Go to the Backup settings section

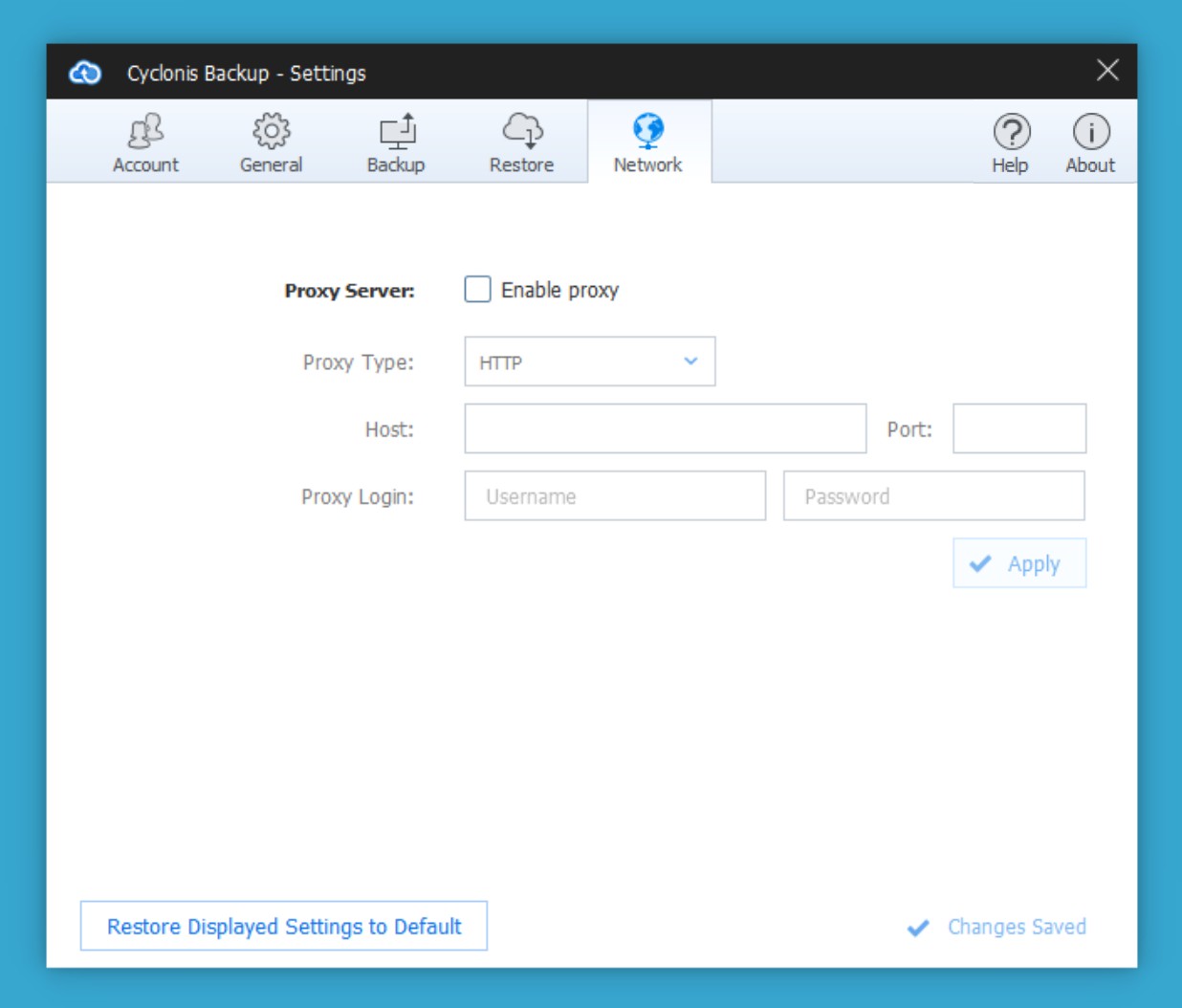tap(396, 143)
